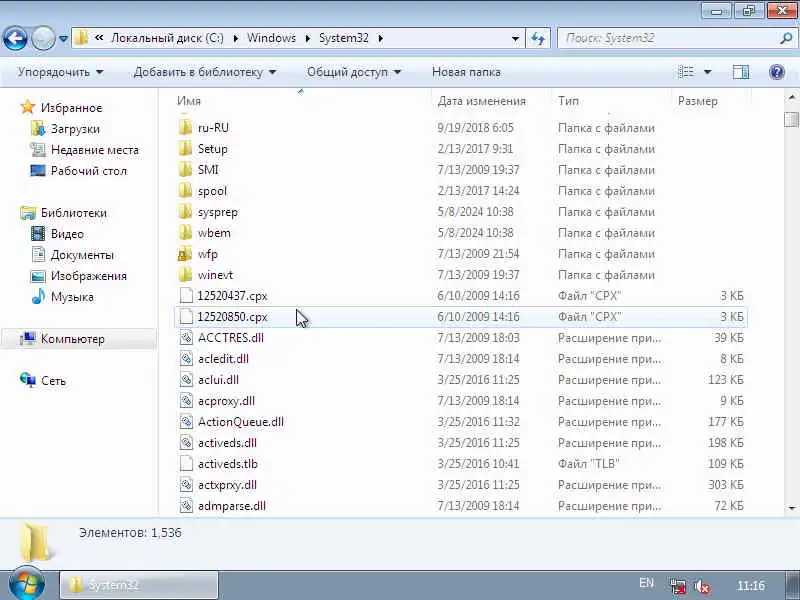Select the acproxy.dll file icon
The height and width of the screenshot is (600, 800).
[186, 401]
